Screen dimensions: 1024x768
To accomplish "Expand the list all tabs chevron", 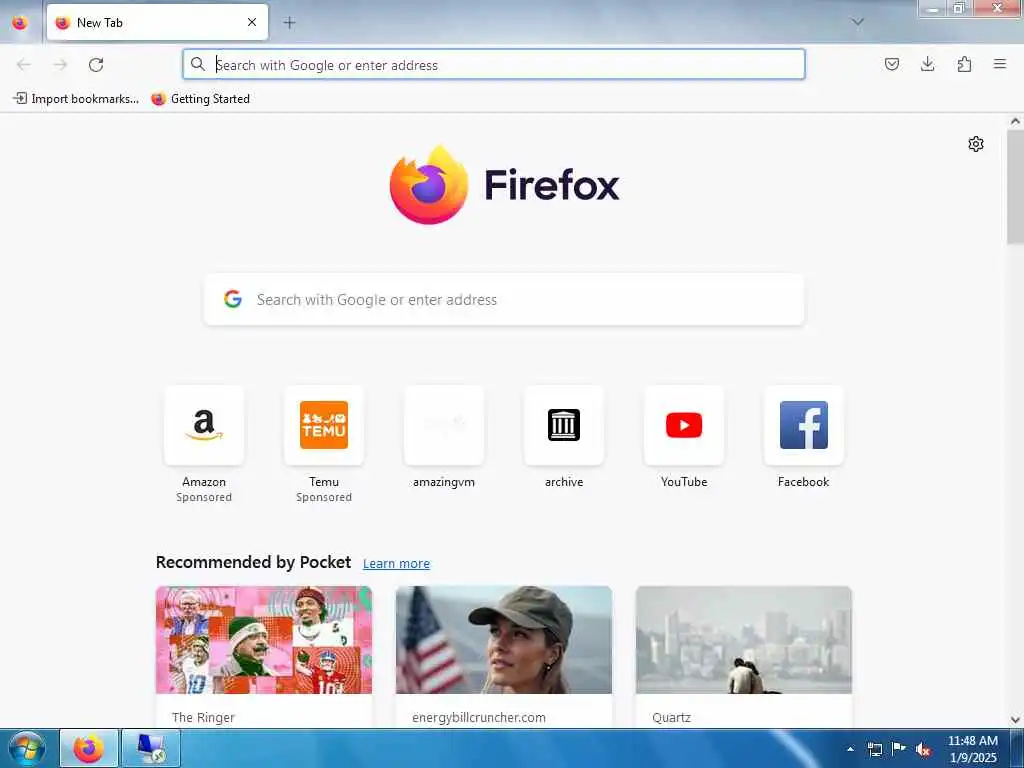I will pyautogui.click(x=857, y=22).
